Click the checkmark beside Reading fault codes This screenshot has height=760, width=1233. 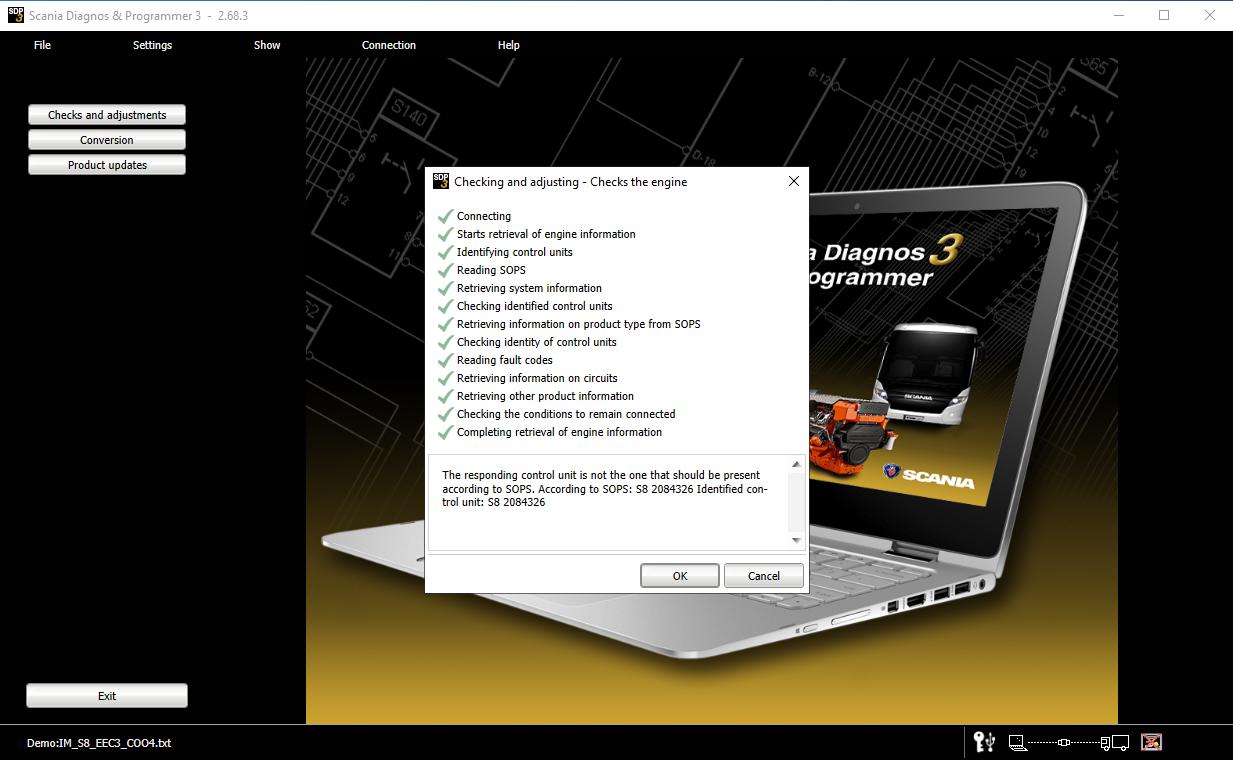(x=446, y=360)
